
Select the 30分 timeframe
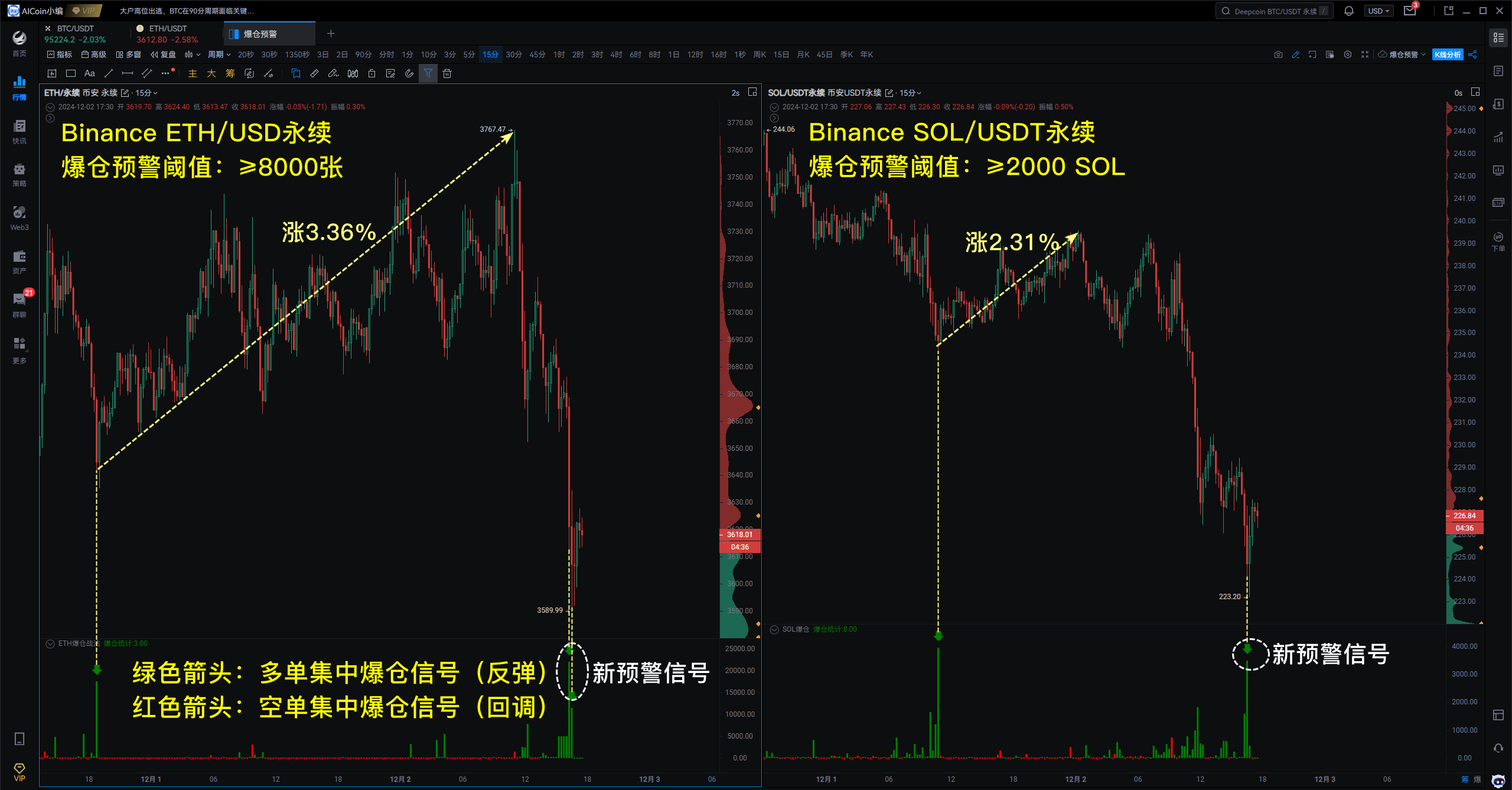pyautogui.click(x=514, y=54)
